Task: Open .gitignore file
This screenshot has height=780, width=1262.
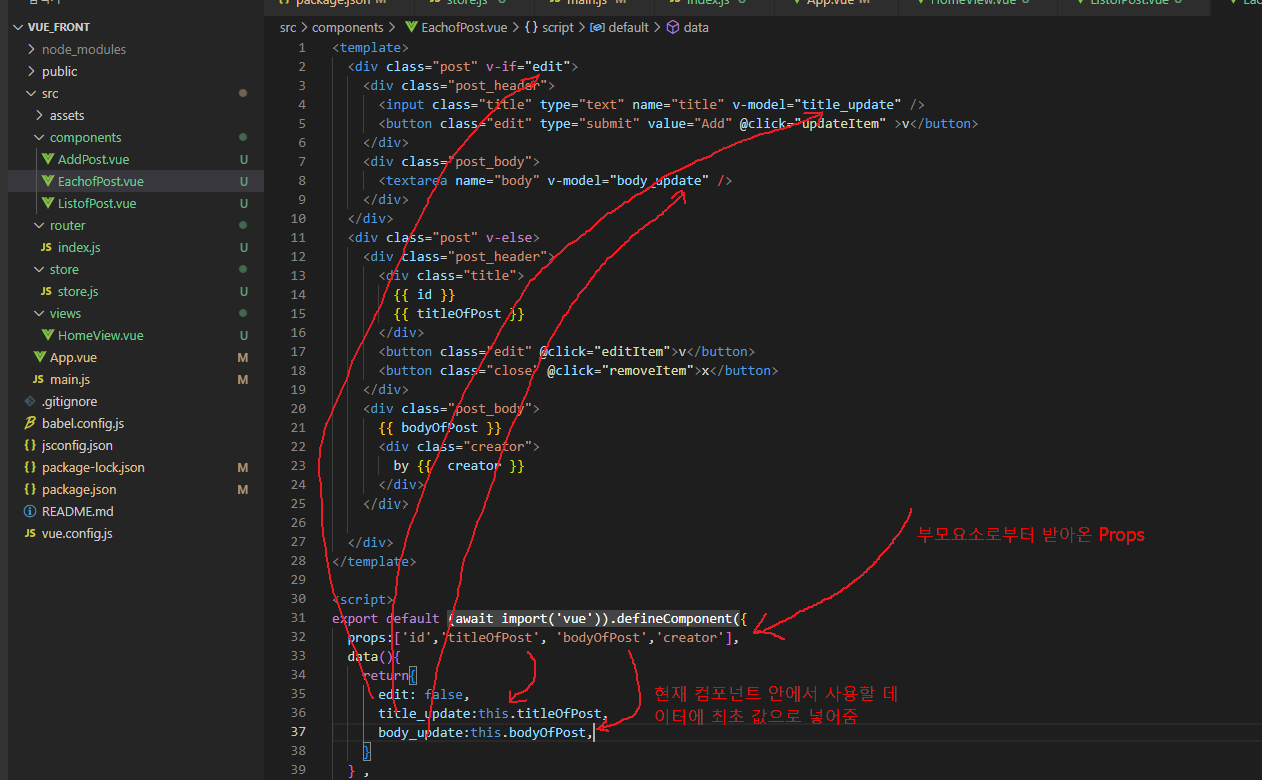Action: pos(70,401)
